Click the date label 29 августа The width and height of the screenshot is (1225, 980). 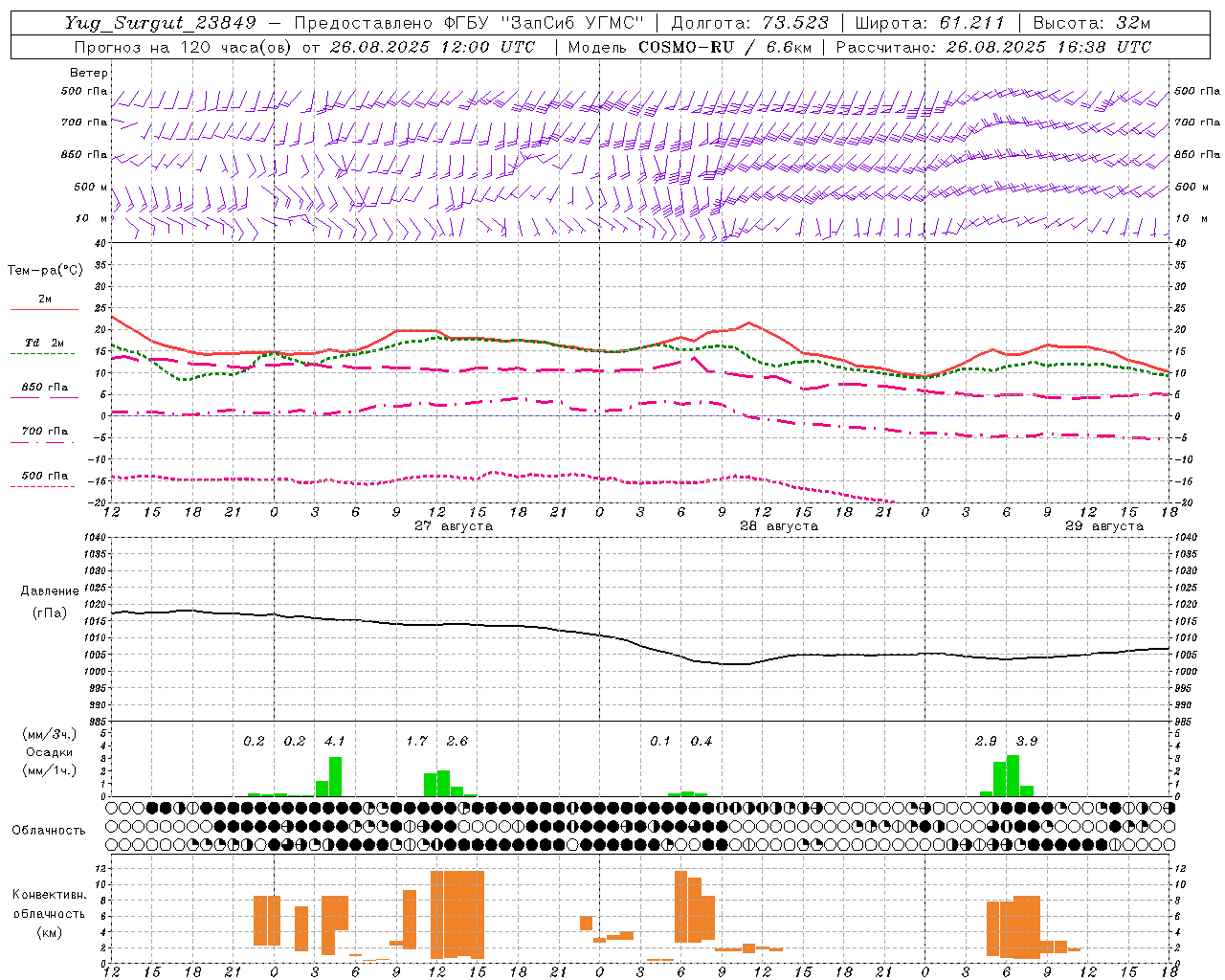1104,526
